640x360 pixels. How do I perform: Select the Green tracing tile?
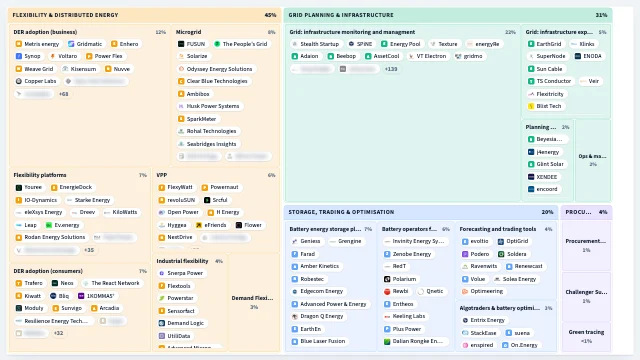pos(586,336)
